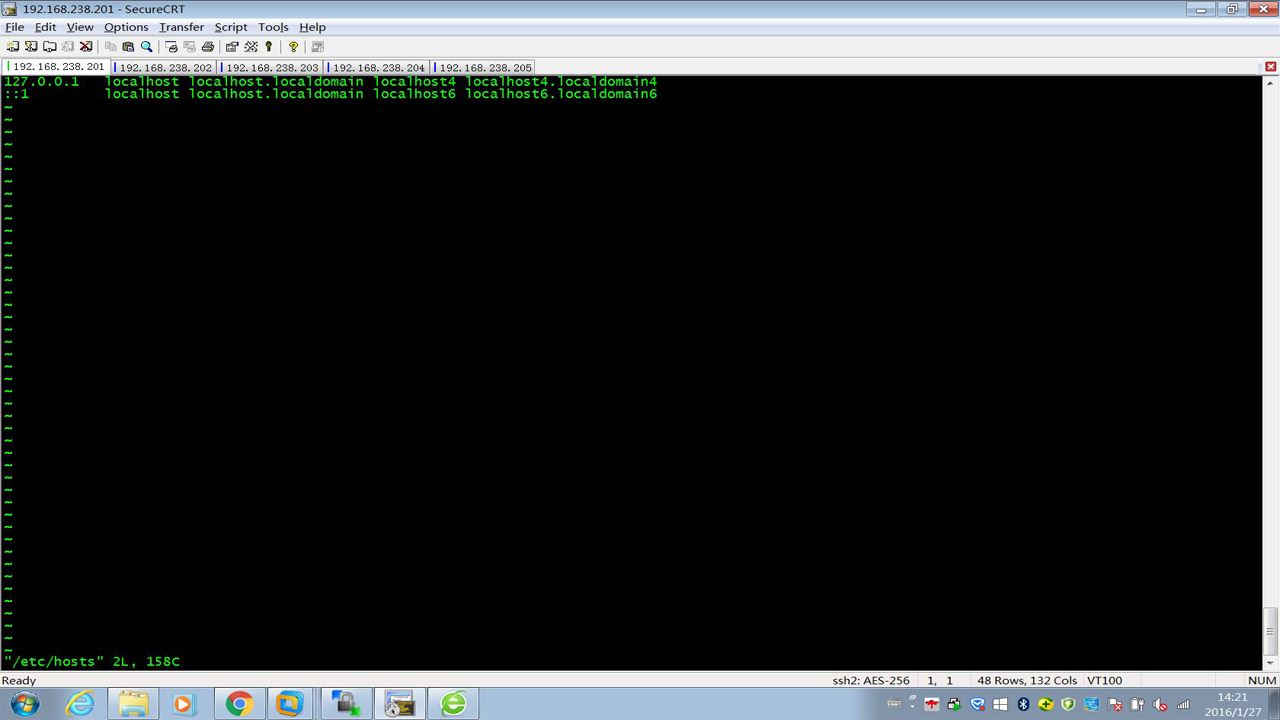The image size is (1280, 720).
Task: Click the Quick Connect toolbar icon
Action: pyautogui.click(x=31, y=47)
